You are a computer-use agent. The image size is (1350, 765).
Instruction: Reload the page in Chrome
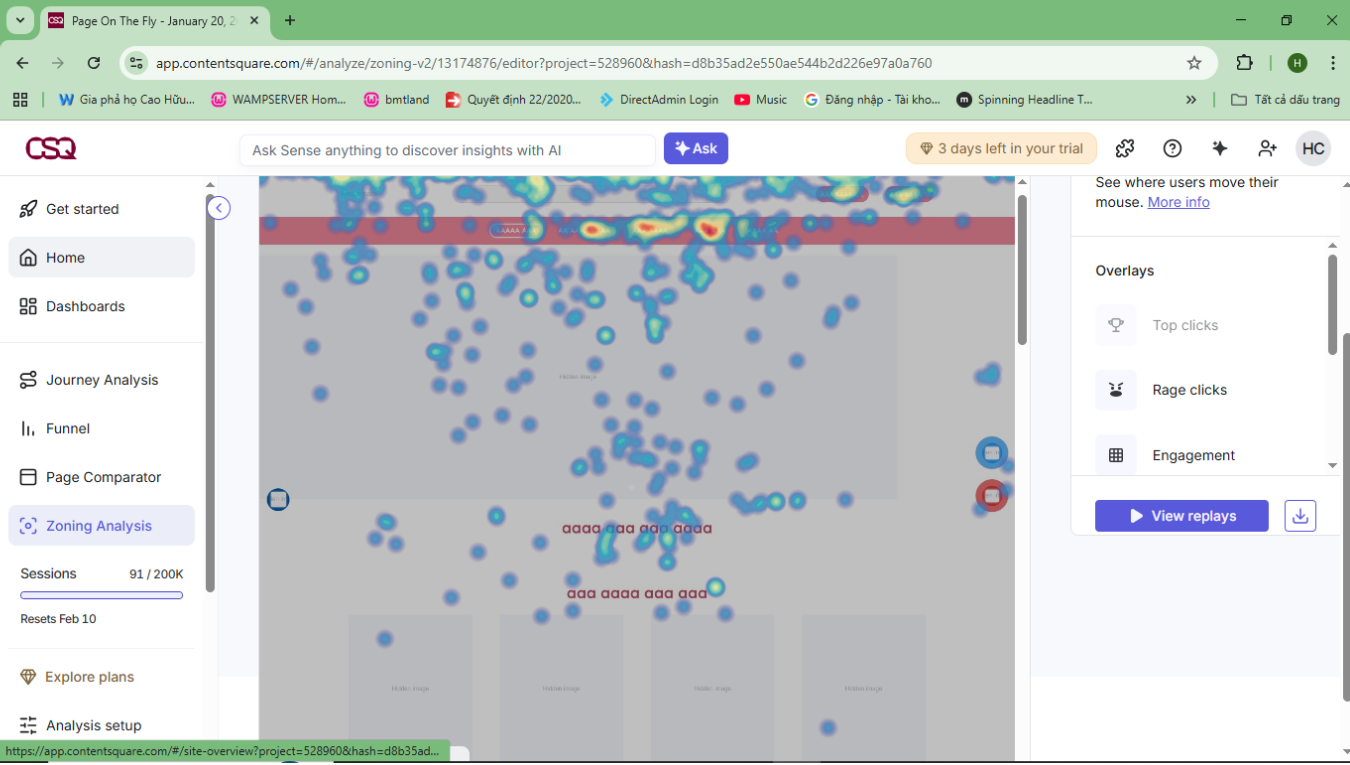(x=93, y=63)
